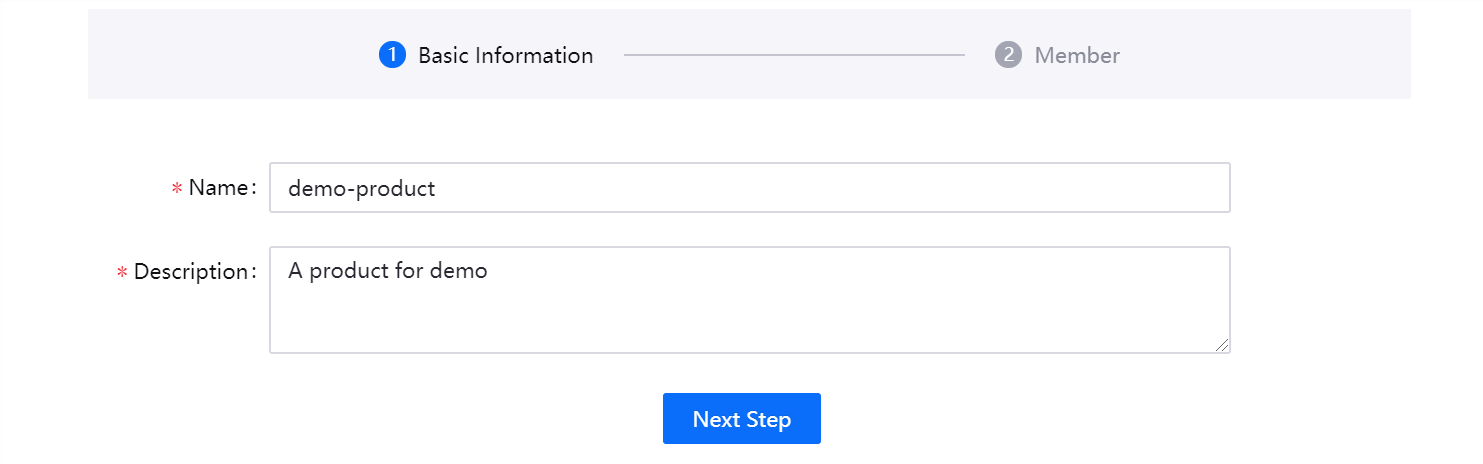Screen dimensions: 1483x464
Task: Click the step 1 number circle icon
Action: click(392, 55)
